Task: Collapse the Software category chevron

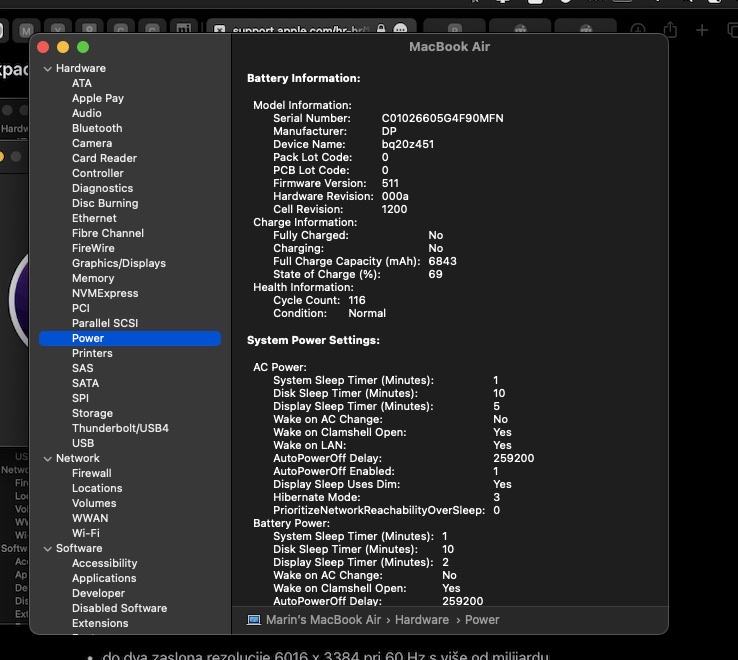Action: (x=47, y=549)
